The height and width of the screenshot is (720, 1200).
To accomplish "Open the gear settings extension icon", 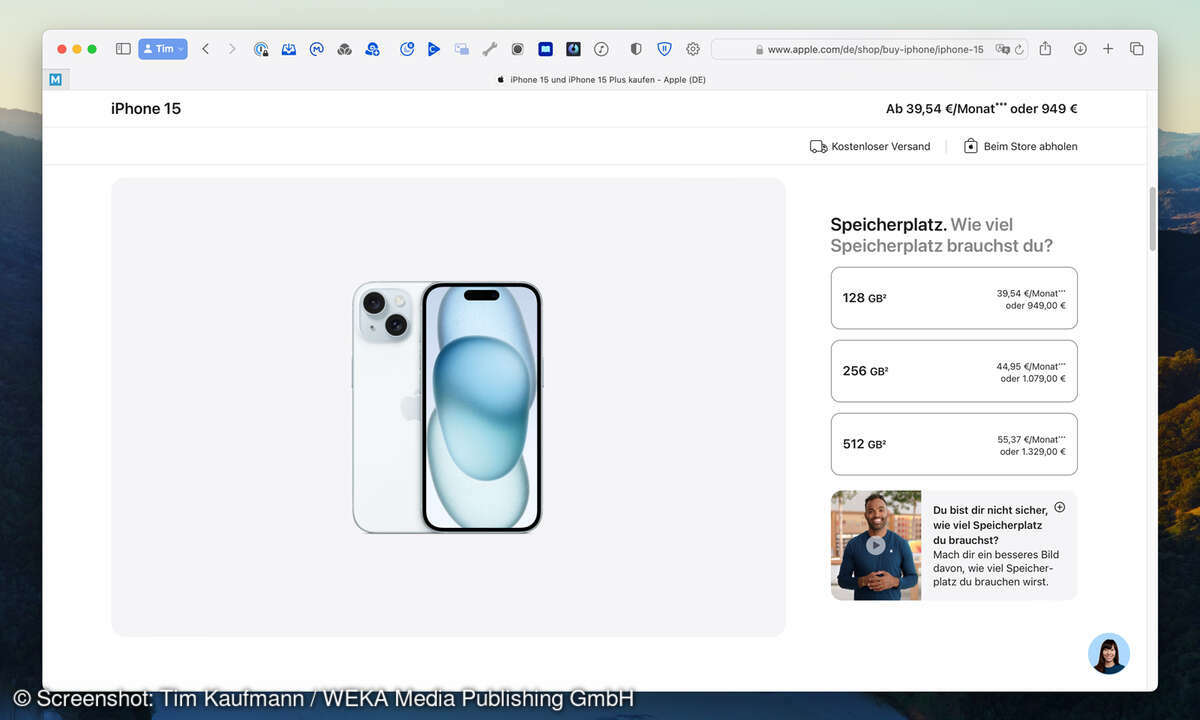I will coord(693,49).
